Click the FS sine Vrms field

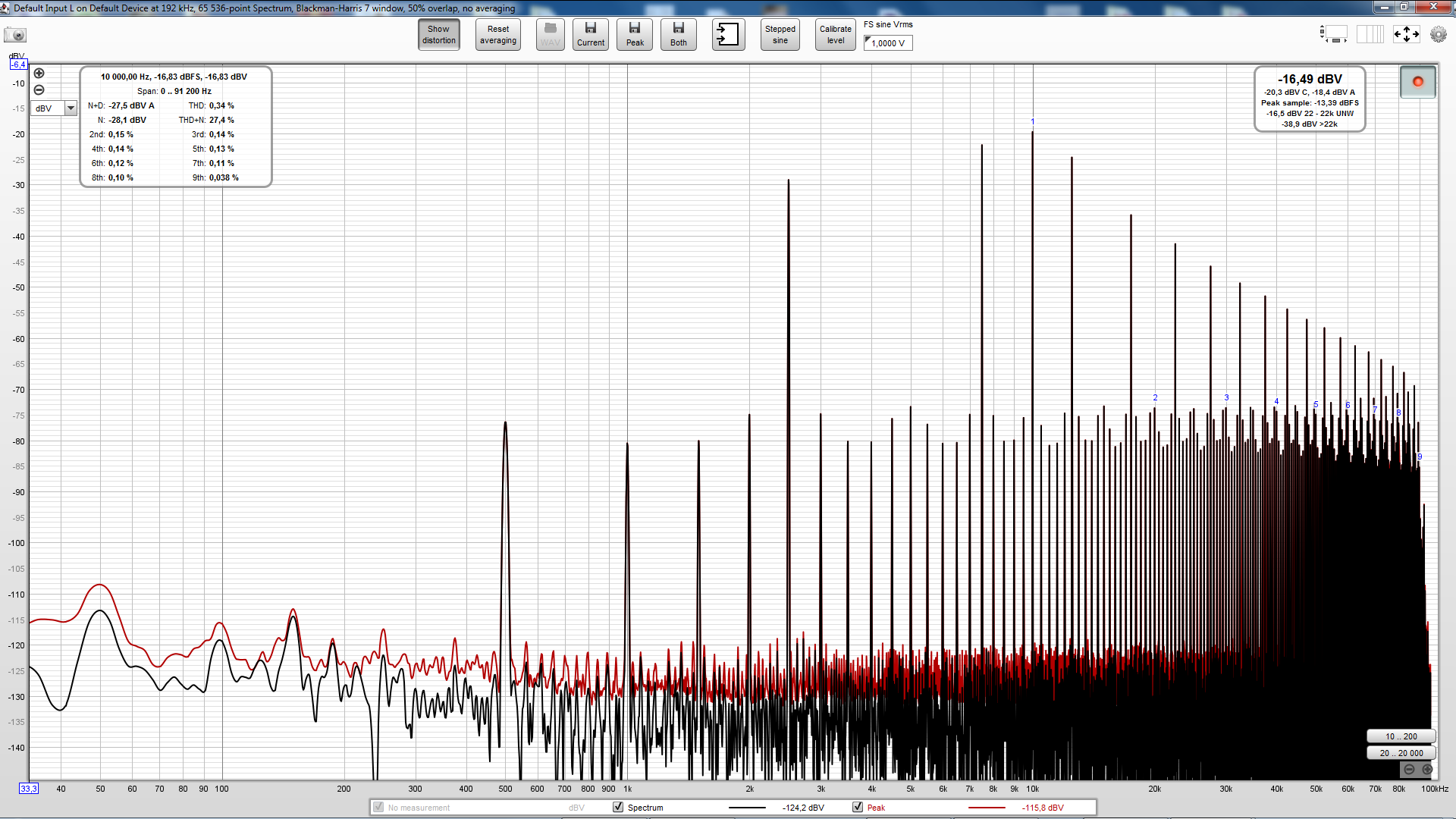click(888, 43)
